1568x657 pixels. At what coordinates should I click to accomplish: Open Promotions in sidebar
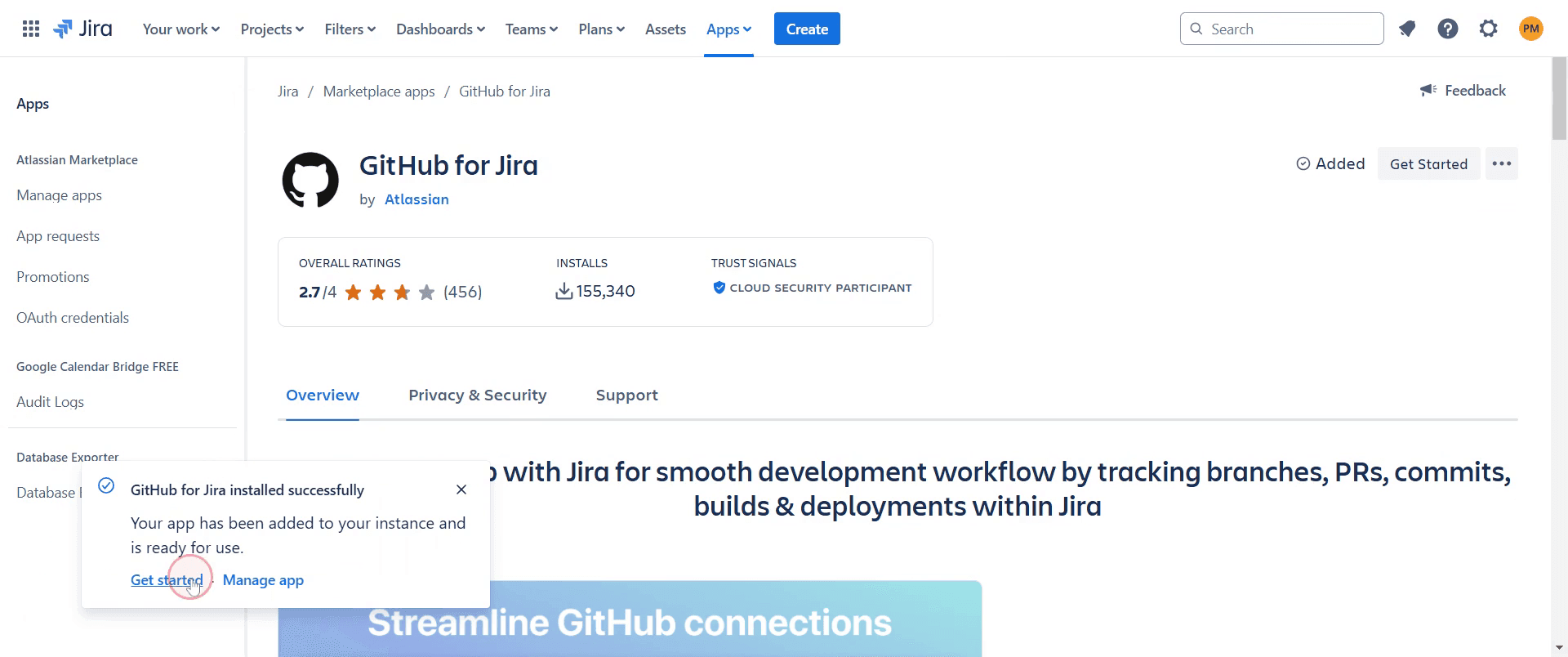[x=53, y=277]
